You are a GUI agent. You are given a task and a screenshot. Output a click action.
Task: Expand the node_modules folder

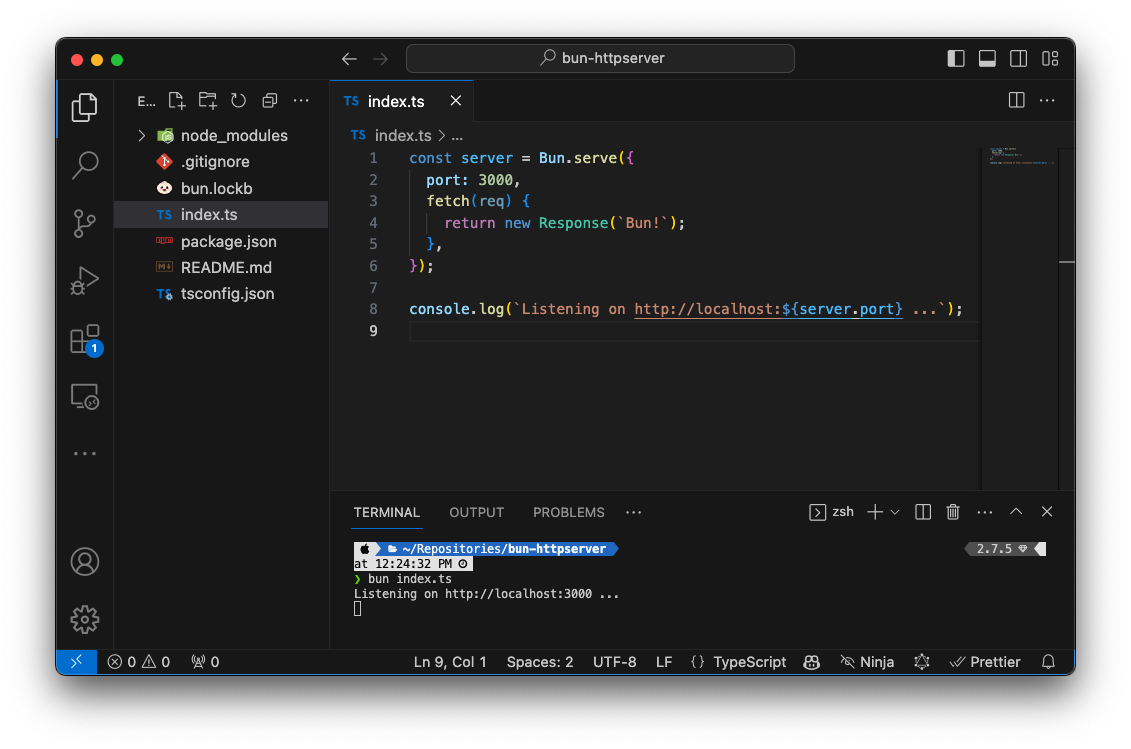click(x=221, y=136)
